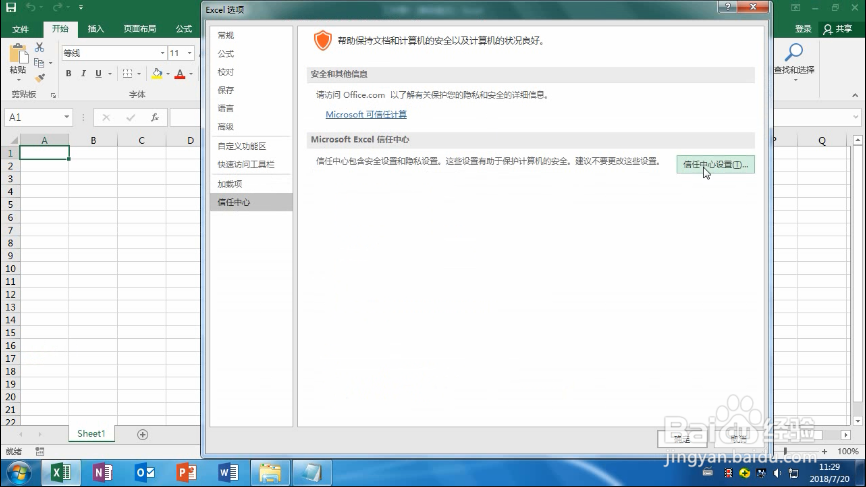Open the font name dropdown
866x487 pixels.
162,53
